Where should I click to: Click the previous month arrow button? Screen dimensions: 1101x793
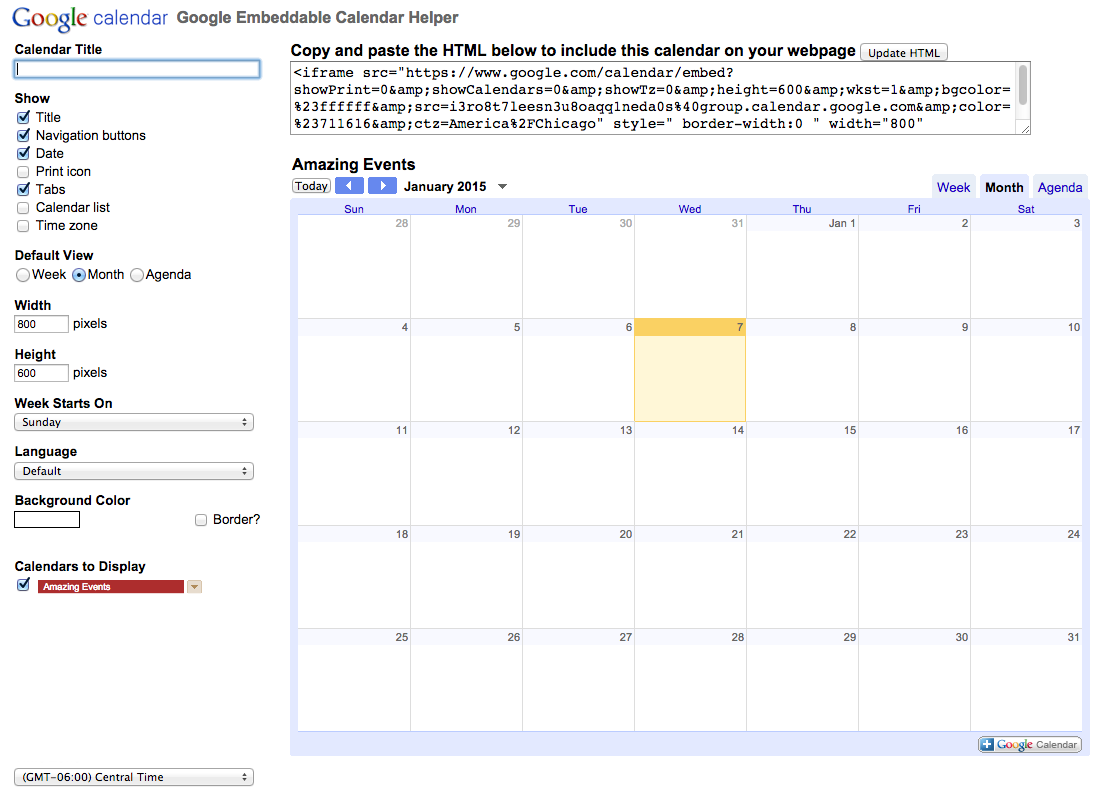click(x=349, y=186)
